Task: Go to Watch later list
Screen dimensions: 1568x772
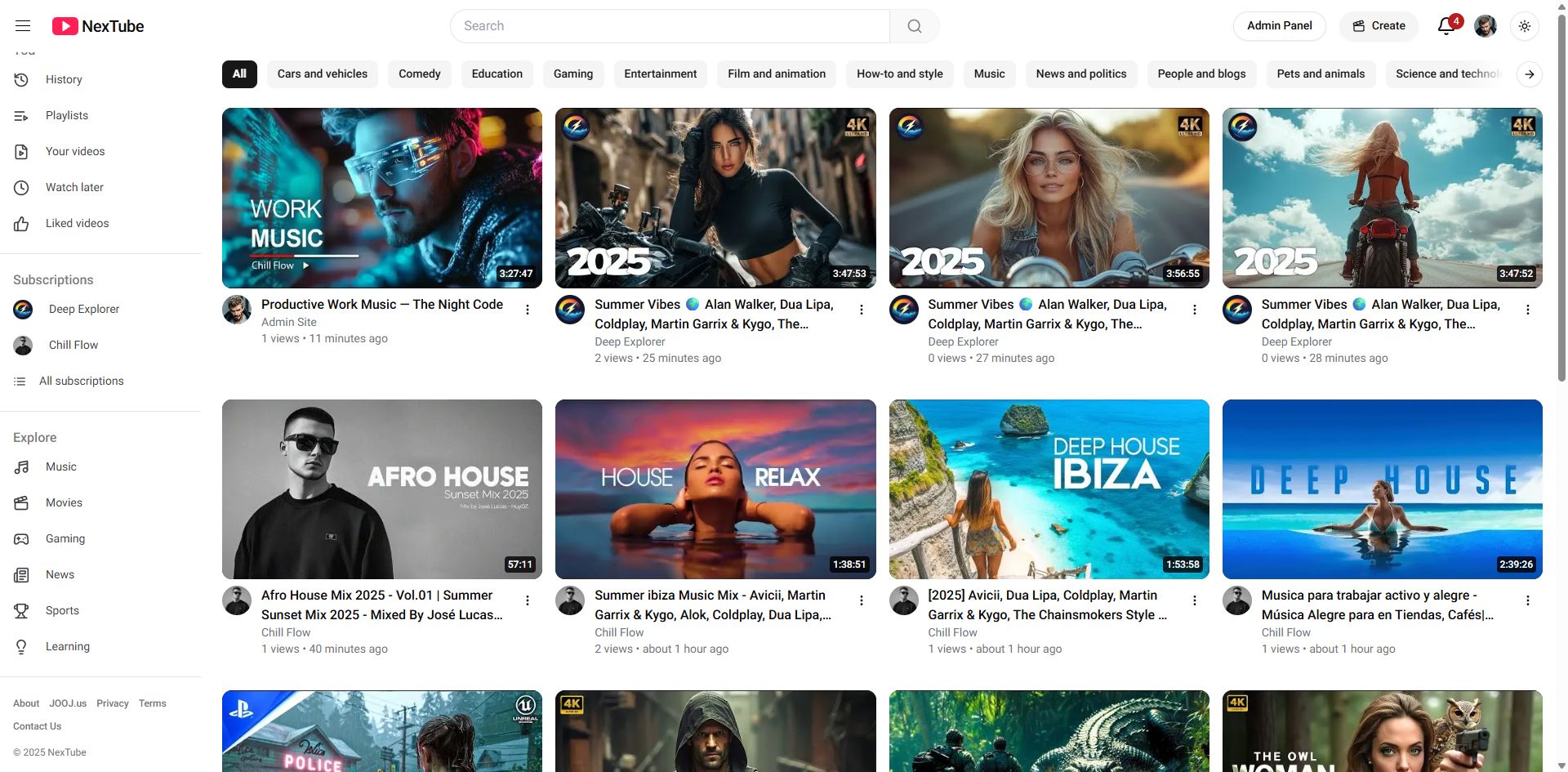Action: [x=74, y=187]
